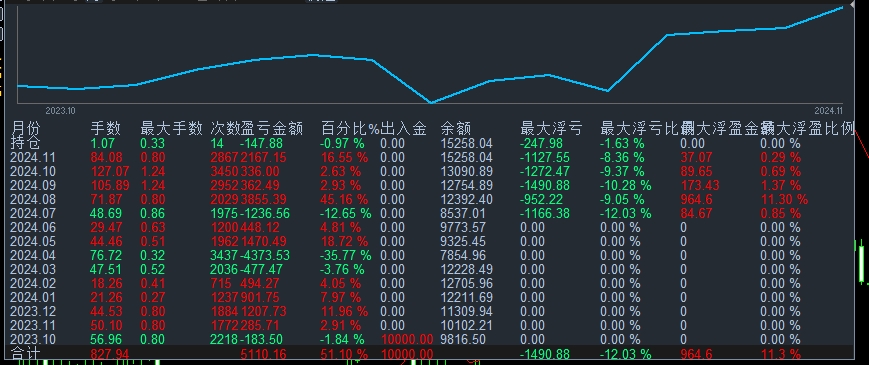Click balance value 12228.49
Screen dimensions: 869x365
click(x=467, y=270)
